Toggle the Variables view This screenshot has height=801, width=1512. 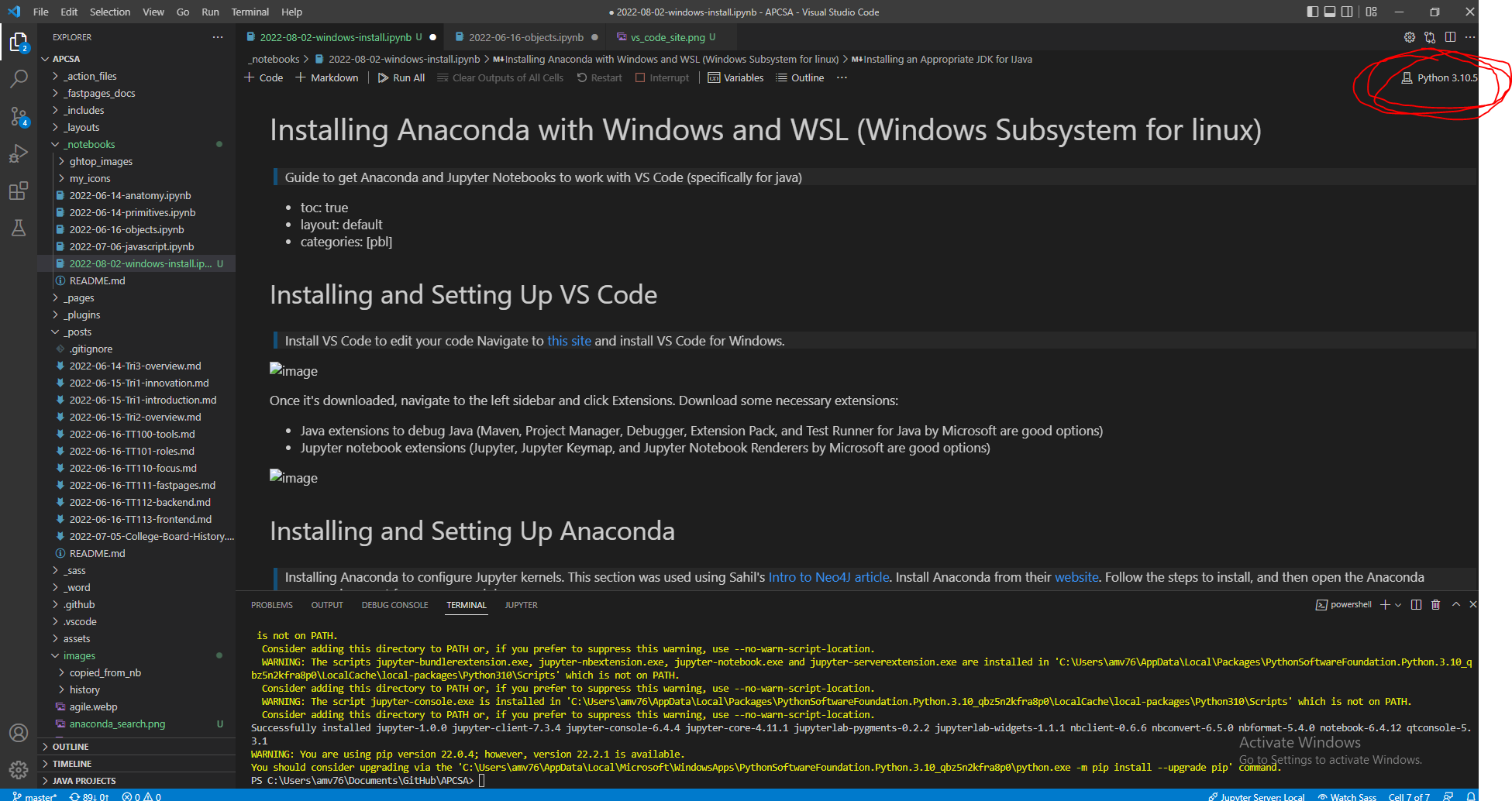tap(735, 77)
